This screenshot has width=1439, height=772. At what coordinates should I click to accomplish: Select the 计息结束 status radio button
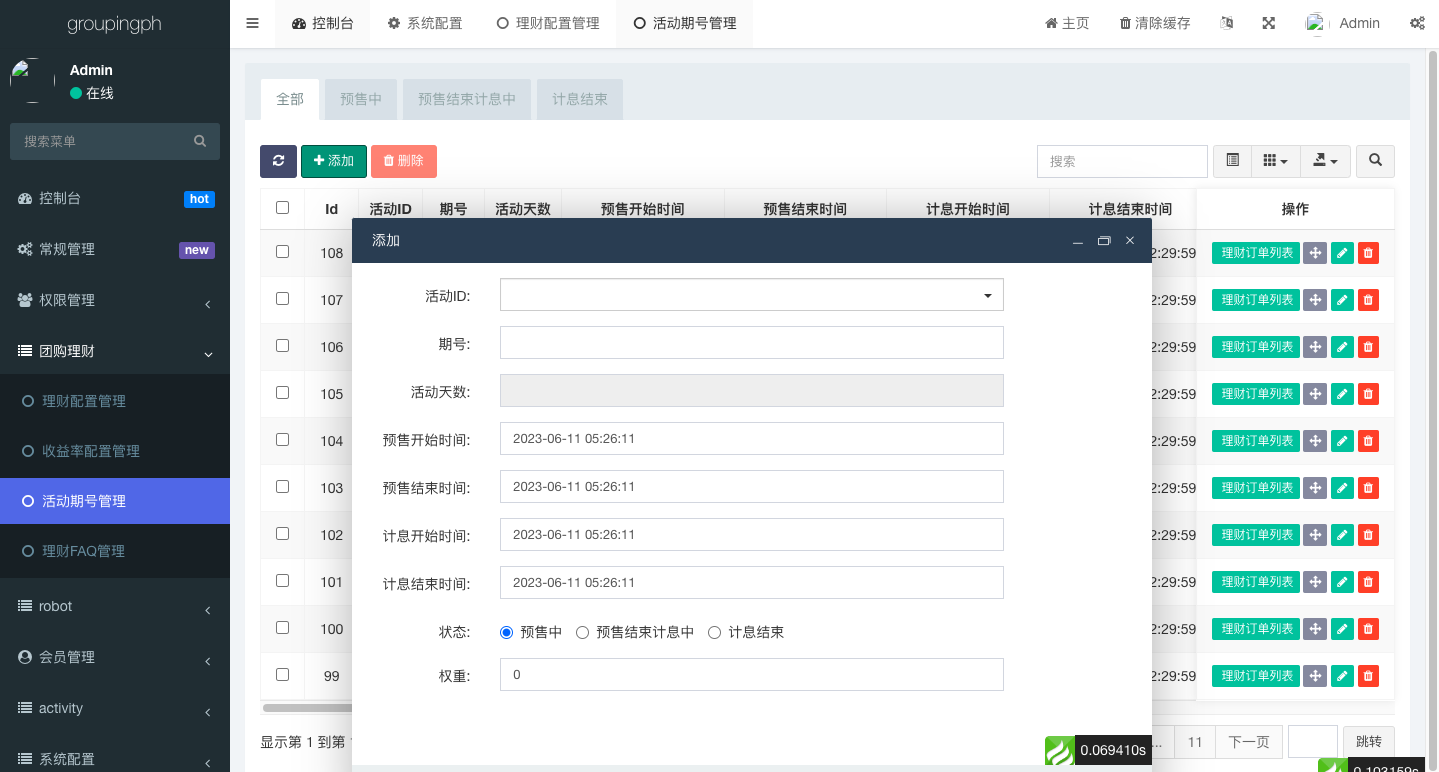point(715,632)
